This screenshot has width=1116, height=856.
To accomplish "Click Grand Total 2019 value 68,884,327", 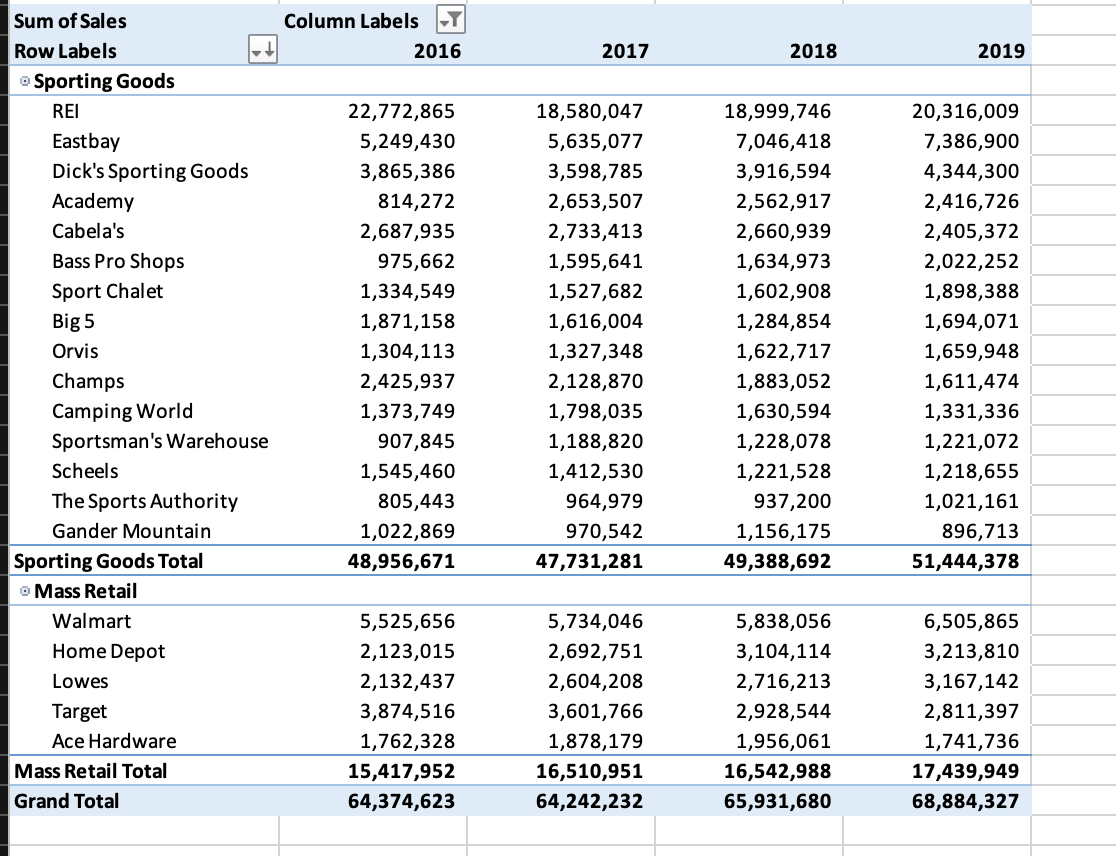I will (x=965, y=800).
